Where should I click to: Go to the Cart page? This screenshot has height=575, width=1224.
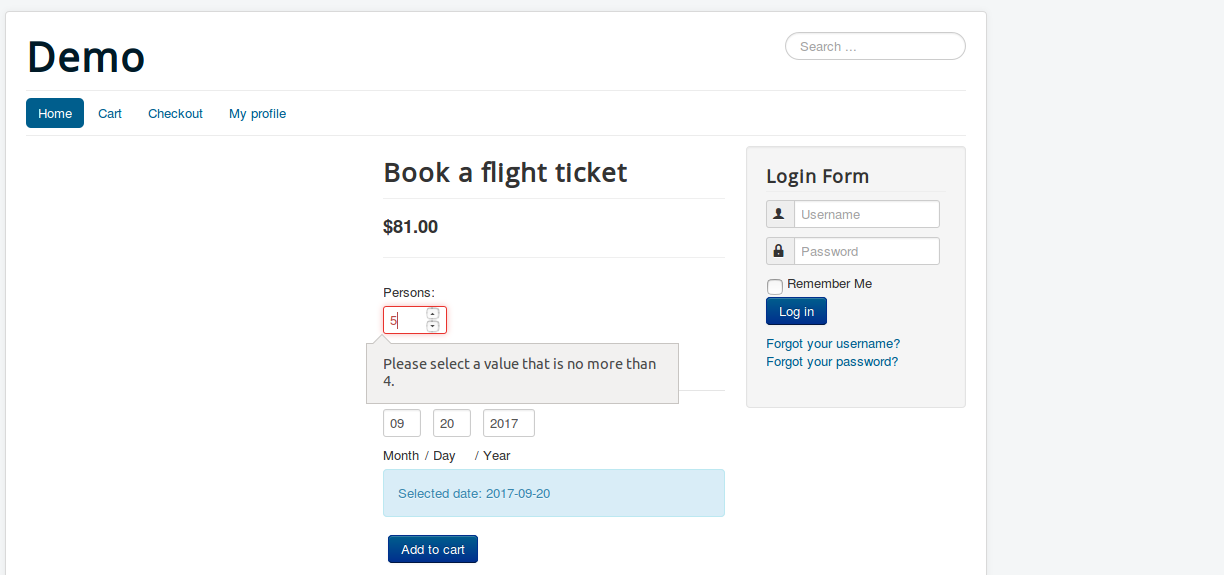point(110,113)
